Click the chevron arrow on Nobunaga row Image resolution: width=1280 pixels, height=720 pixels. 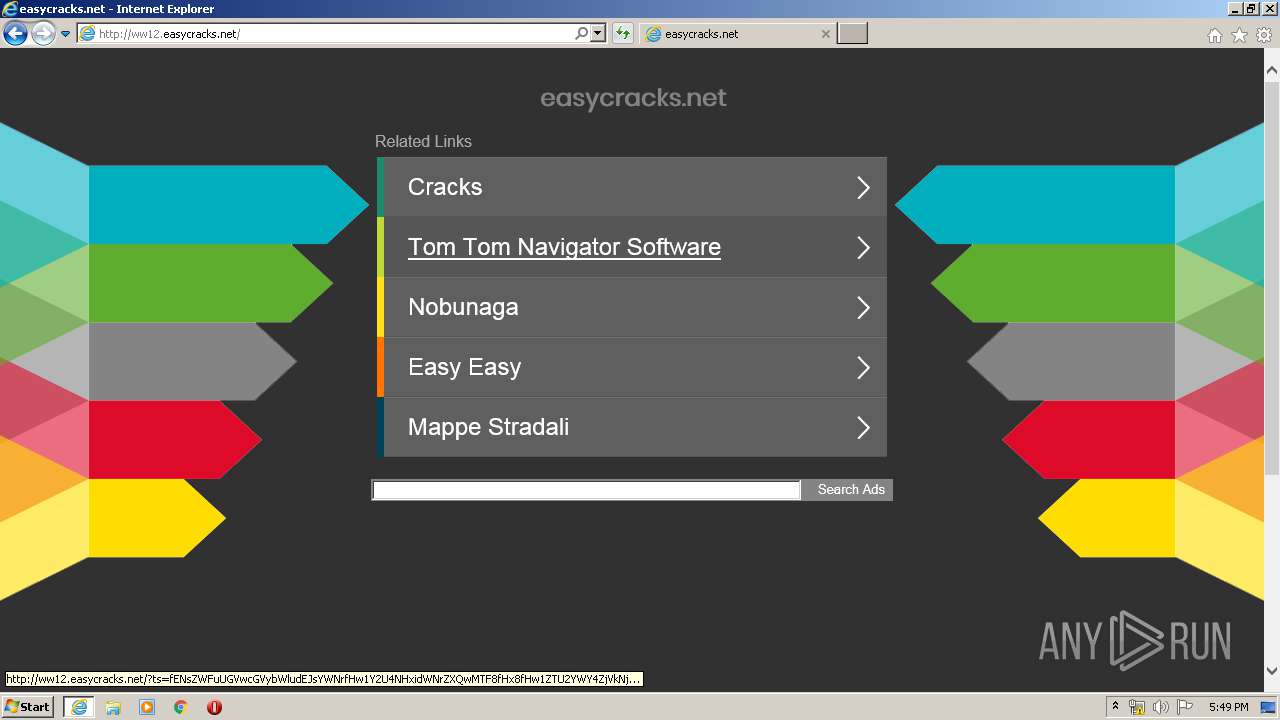click(863, 307)
